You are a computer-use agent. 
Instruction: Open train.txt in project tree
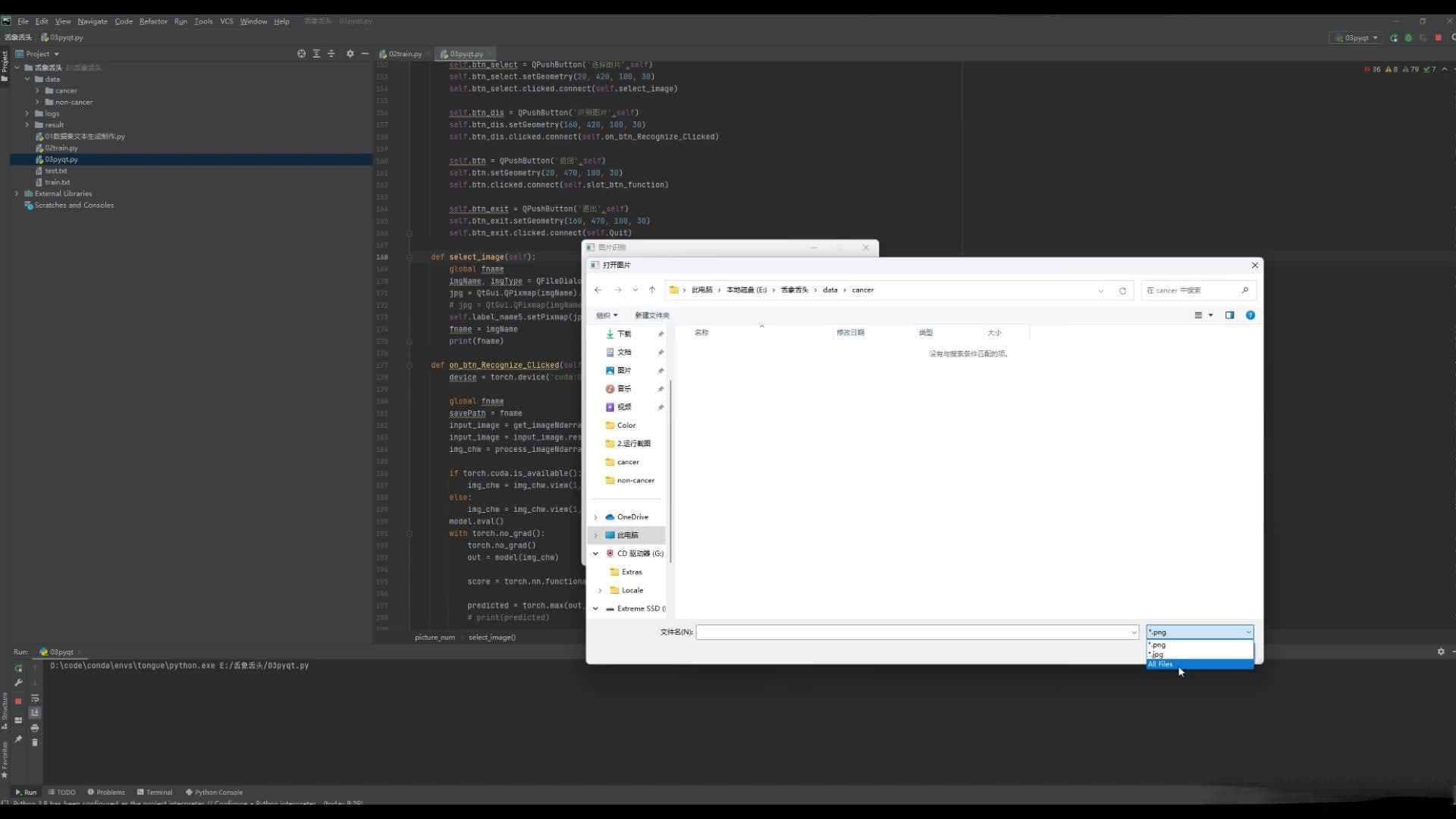pos(57,182)
